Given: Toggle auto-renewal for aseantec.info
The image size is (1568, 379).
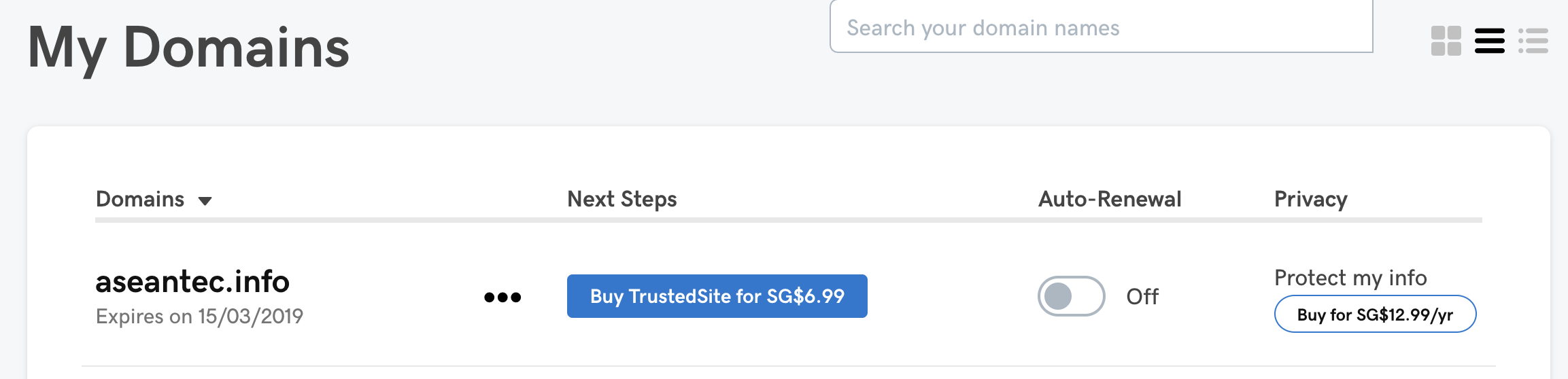Looking at the screenshot, I should 1071,296.
